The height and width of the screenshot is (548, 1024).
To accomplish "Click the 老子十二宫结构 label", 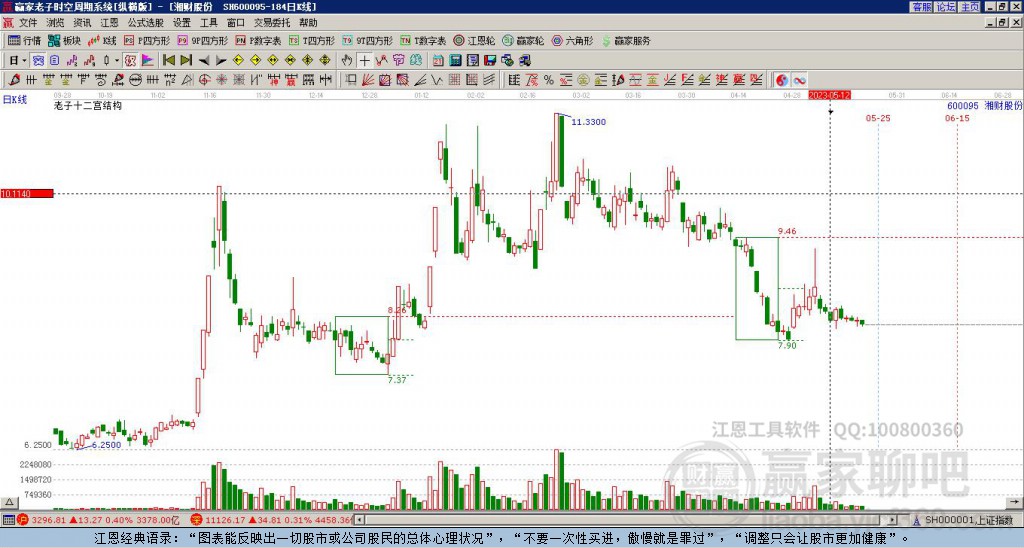I will (x=88, y=105).
